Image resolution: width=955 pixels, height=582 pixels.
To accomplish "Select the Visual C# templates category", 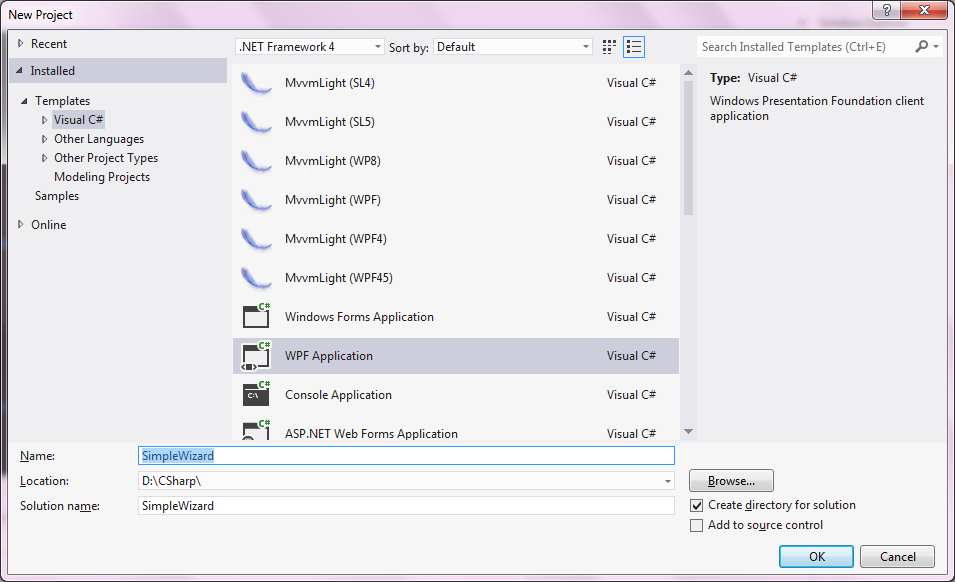I will tap(79, 120).
